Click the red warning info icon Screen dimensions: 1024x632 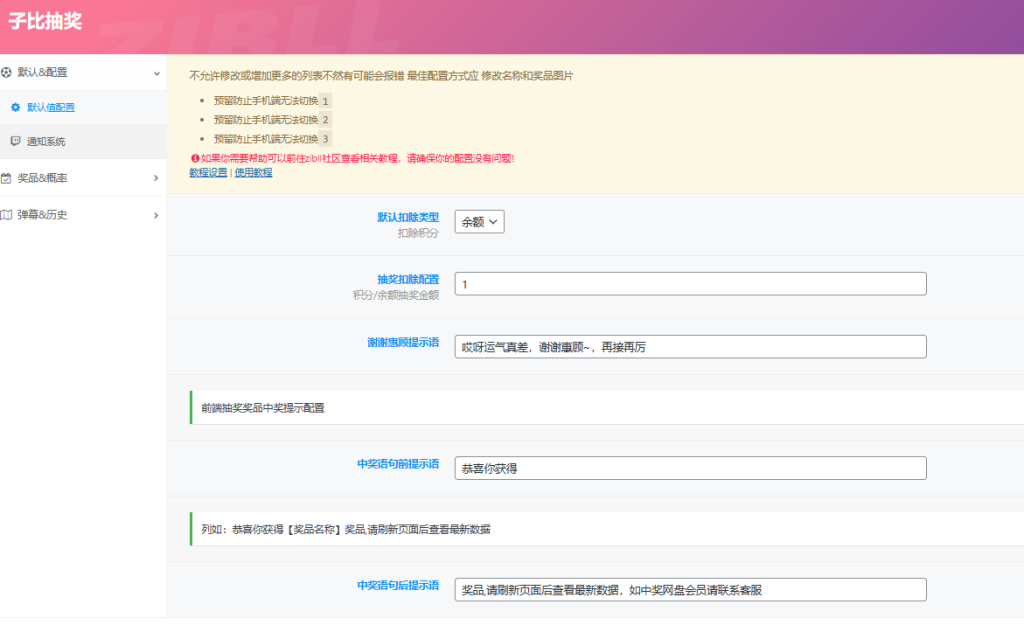point(193,158)
